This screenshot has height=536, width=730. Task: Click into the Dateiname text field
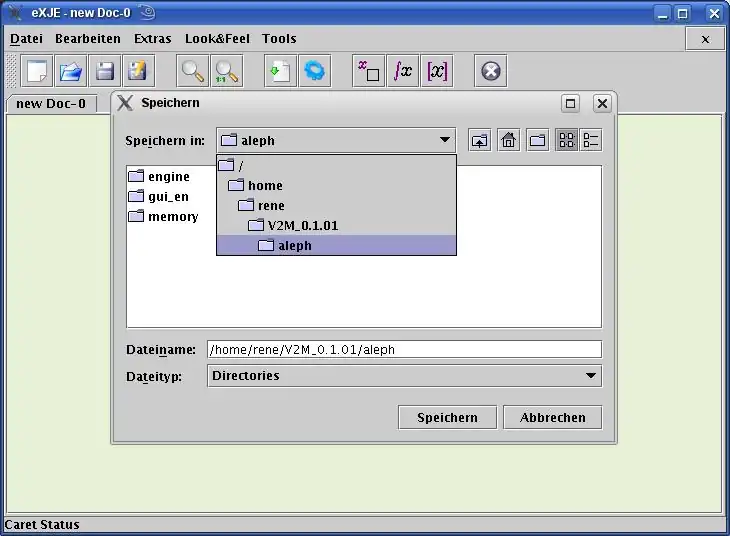pos(404,349)
